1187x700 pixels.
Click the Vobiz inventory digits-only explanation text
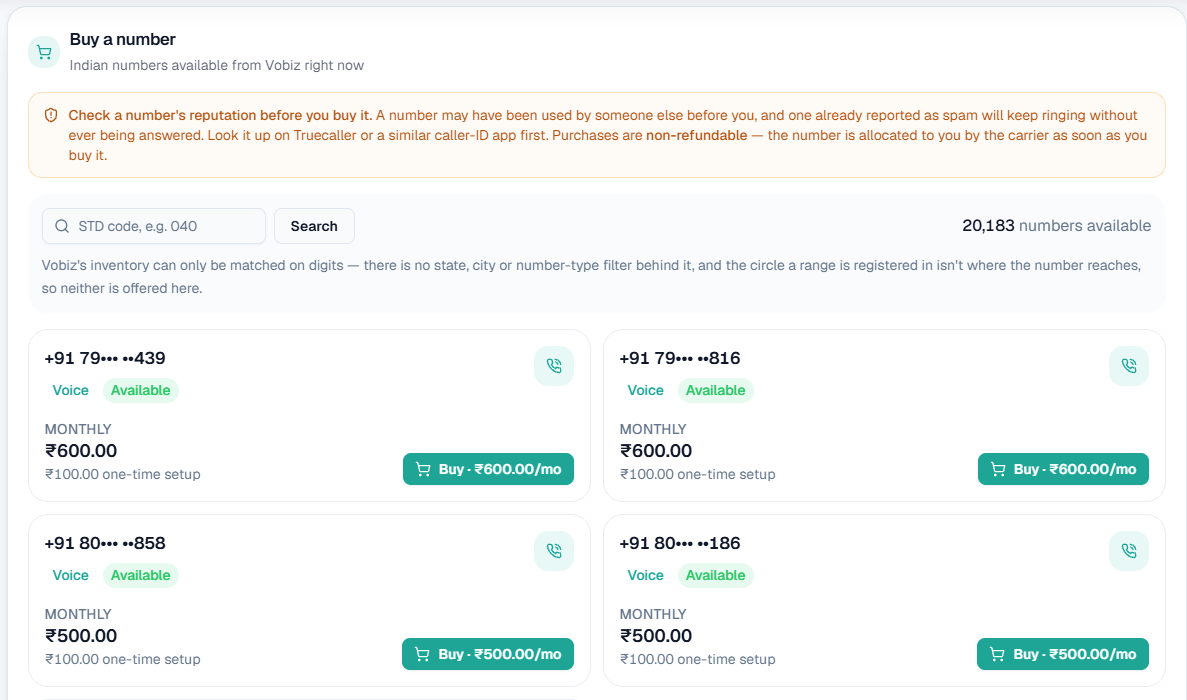pos(591,277)
